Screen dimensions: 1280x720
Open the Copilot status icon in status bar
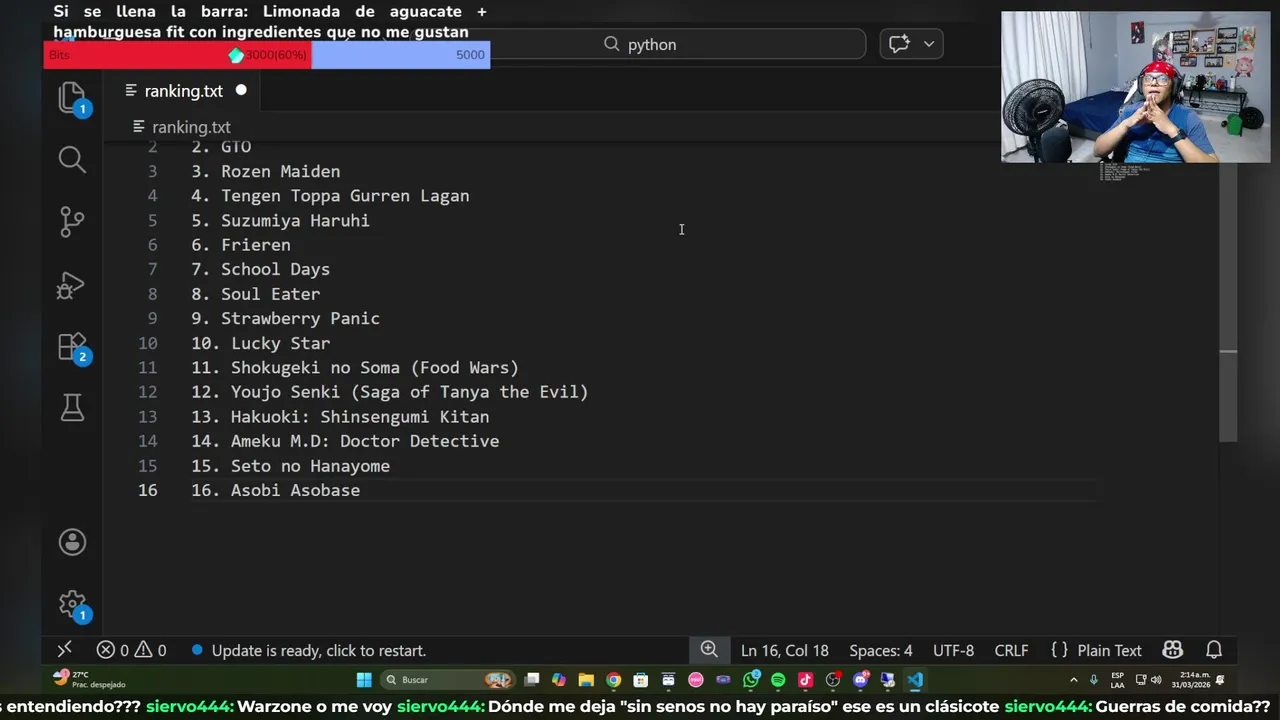(1173, 650)
